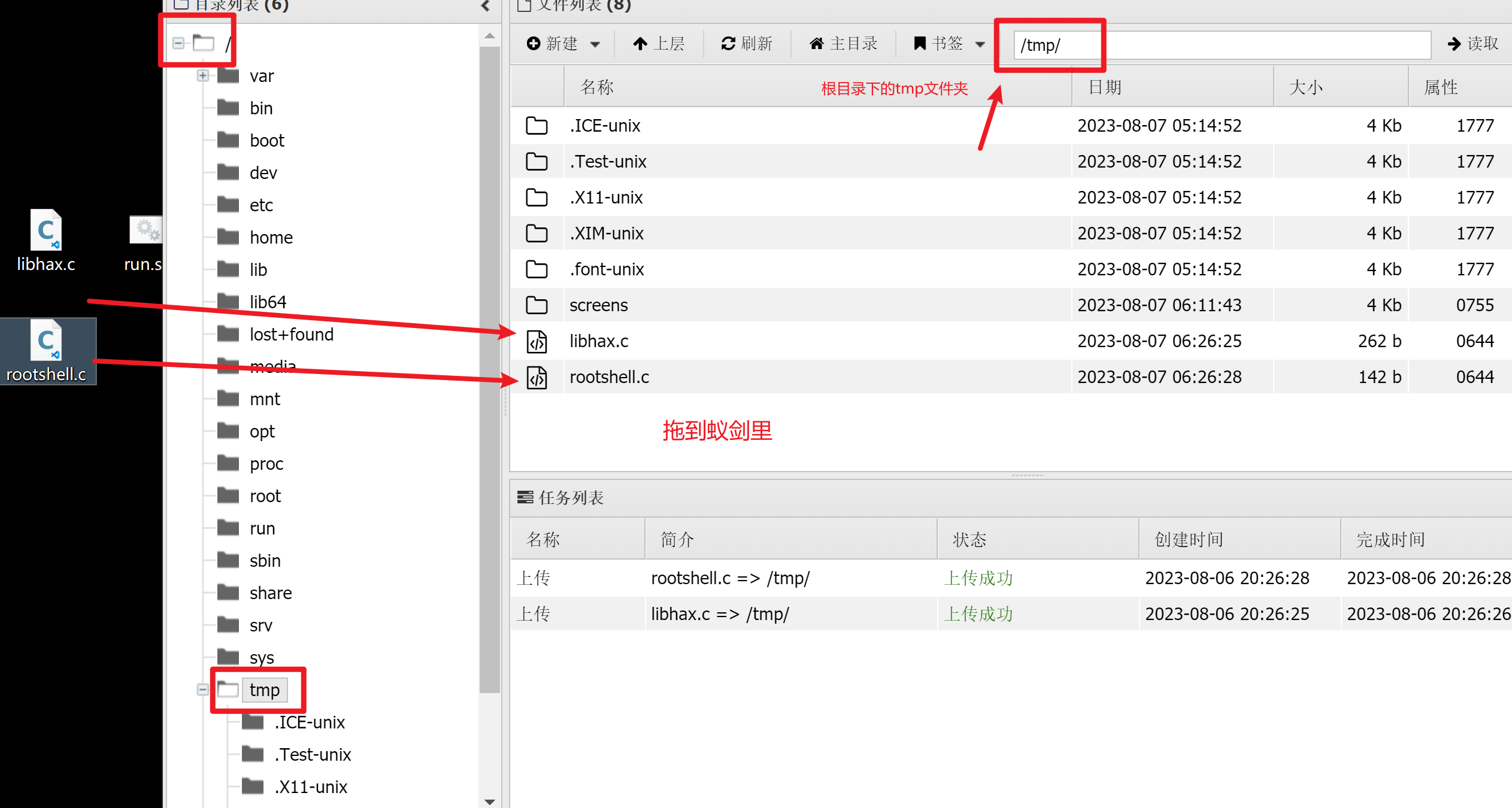Click the /tmp/ path input field
1512x808 pixels.
click(x=1222, y=45)
